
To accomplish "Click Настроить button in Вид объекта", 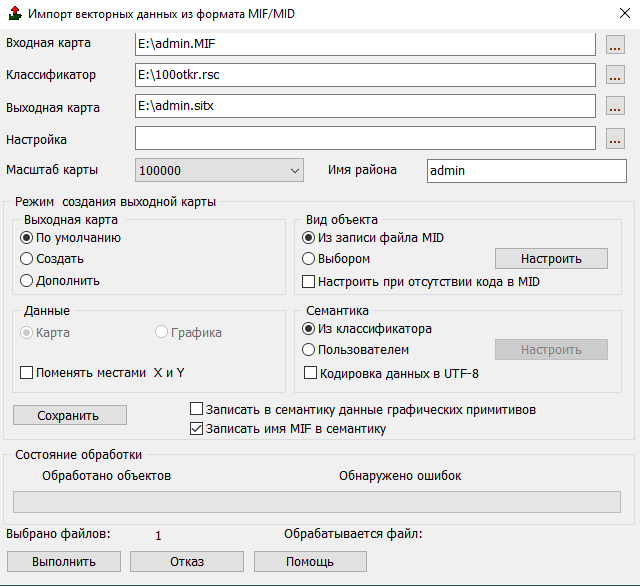I will click(551, 259).
